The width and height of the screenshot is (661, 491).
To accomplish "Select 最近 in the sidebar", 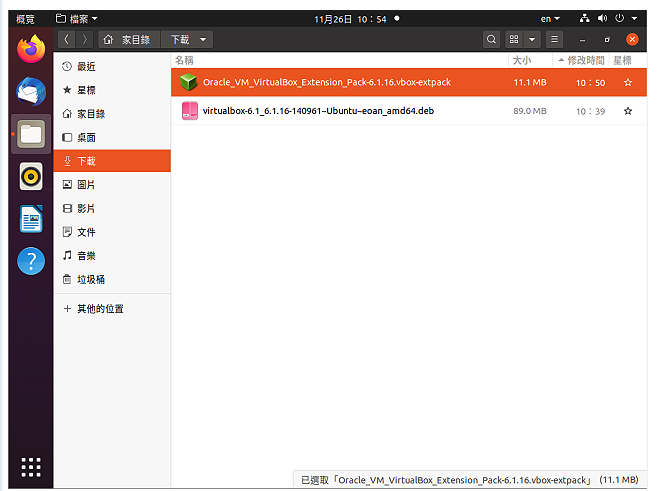I will click(x=112, y=67).
